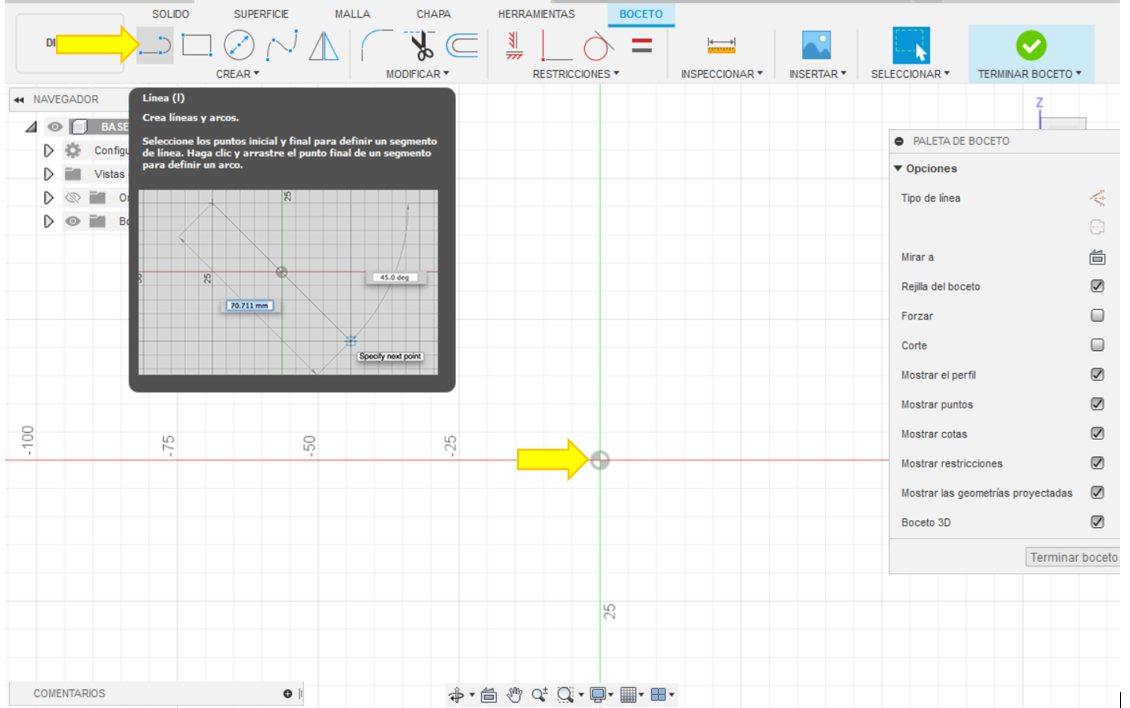1130x708 pixels.
Task: Click the Measure ruler icon
Action: click(x=721, y=45)
